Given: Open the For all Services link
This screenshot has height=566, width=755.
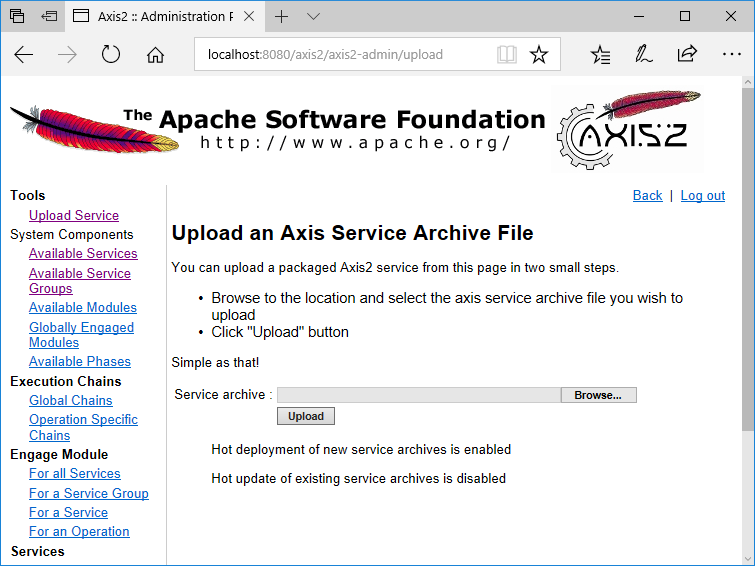Looking at the screenshot, I should (75, 474).
